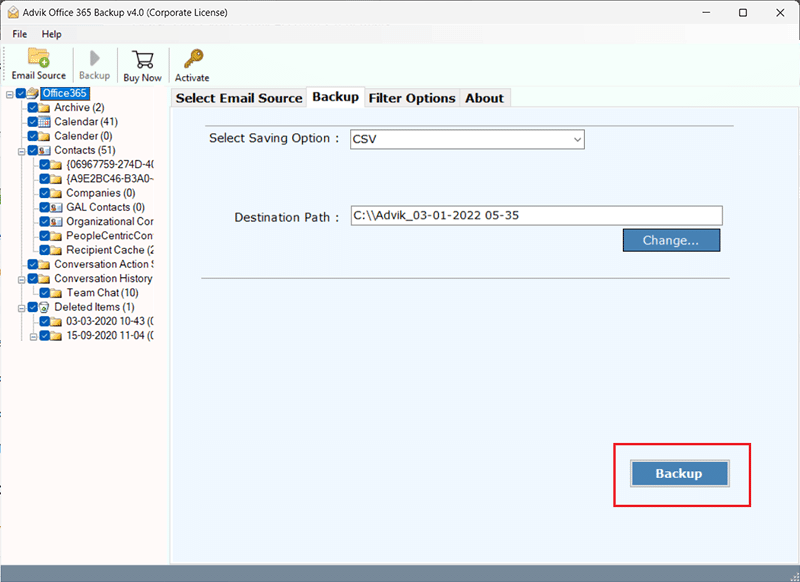Image resolution: width=800 pixels, height=582 pixels.
Task: Click the Activate key icon
Action: [x=193, y=59]
